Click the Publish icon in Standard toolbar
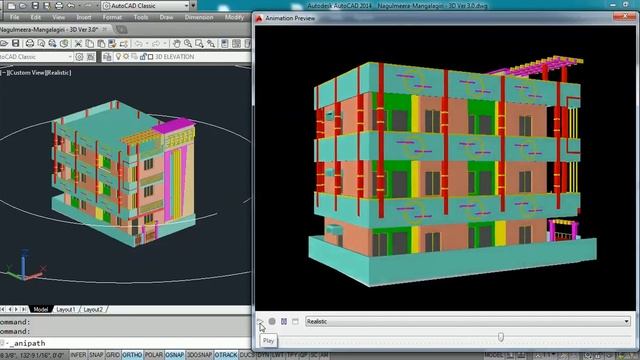The height and width of the screenshot is (360, 640). coord(52,43)
